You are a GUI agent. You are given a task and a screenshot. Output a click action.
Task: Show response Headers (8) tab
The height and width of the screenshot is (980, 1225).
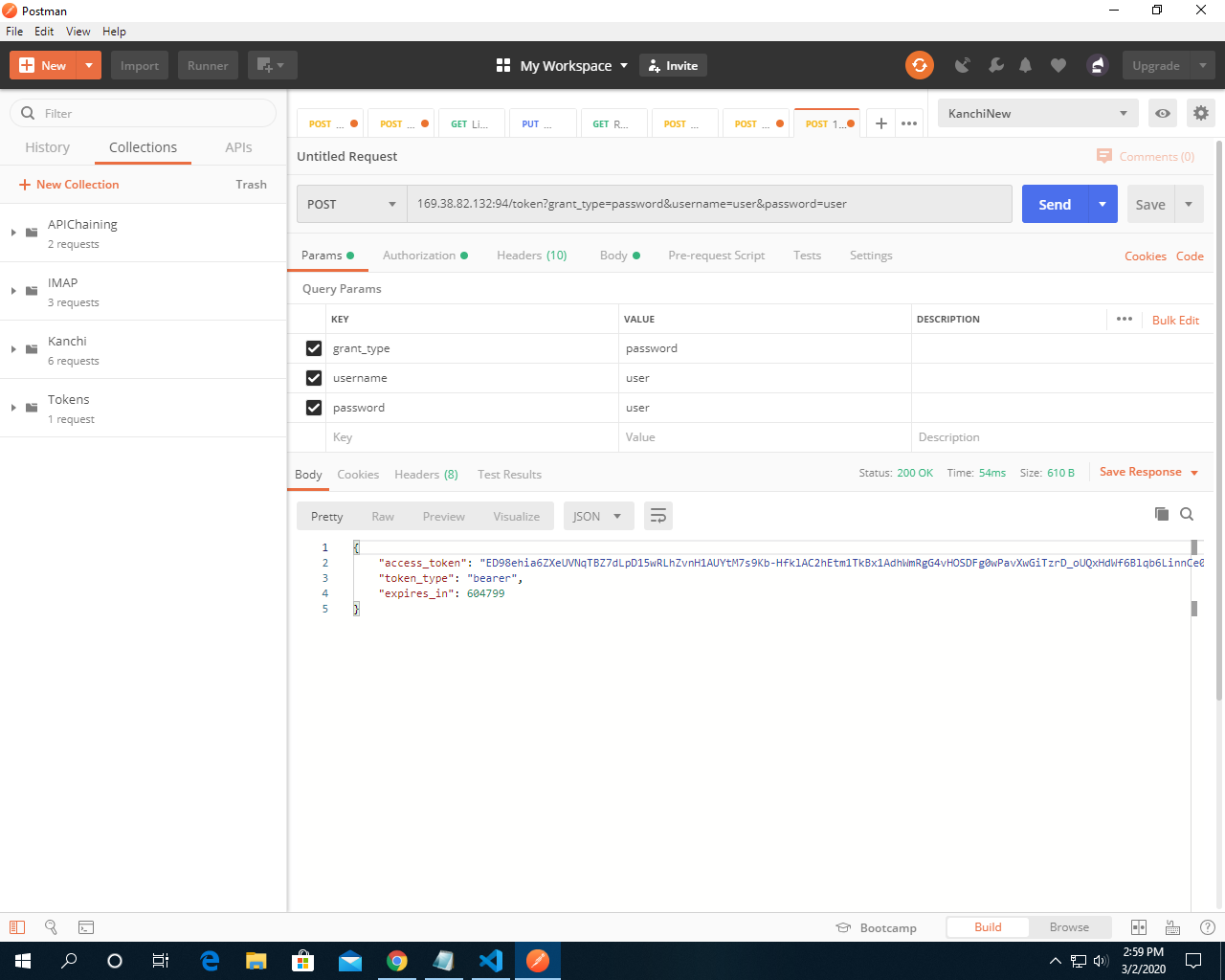[426, 475]
